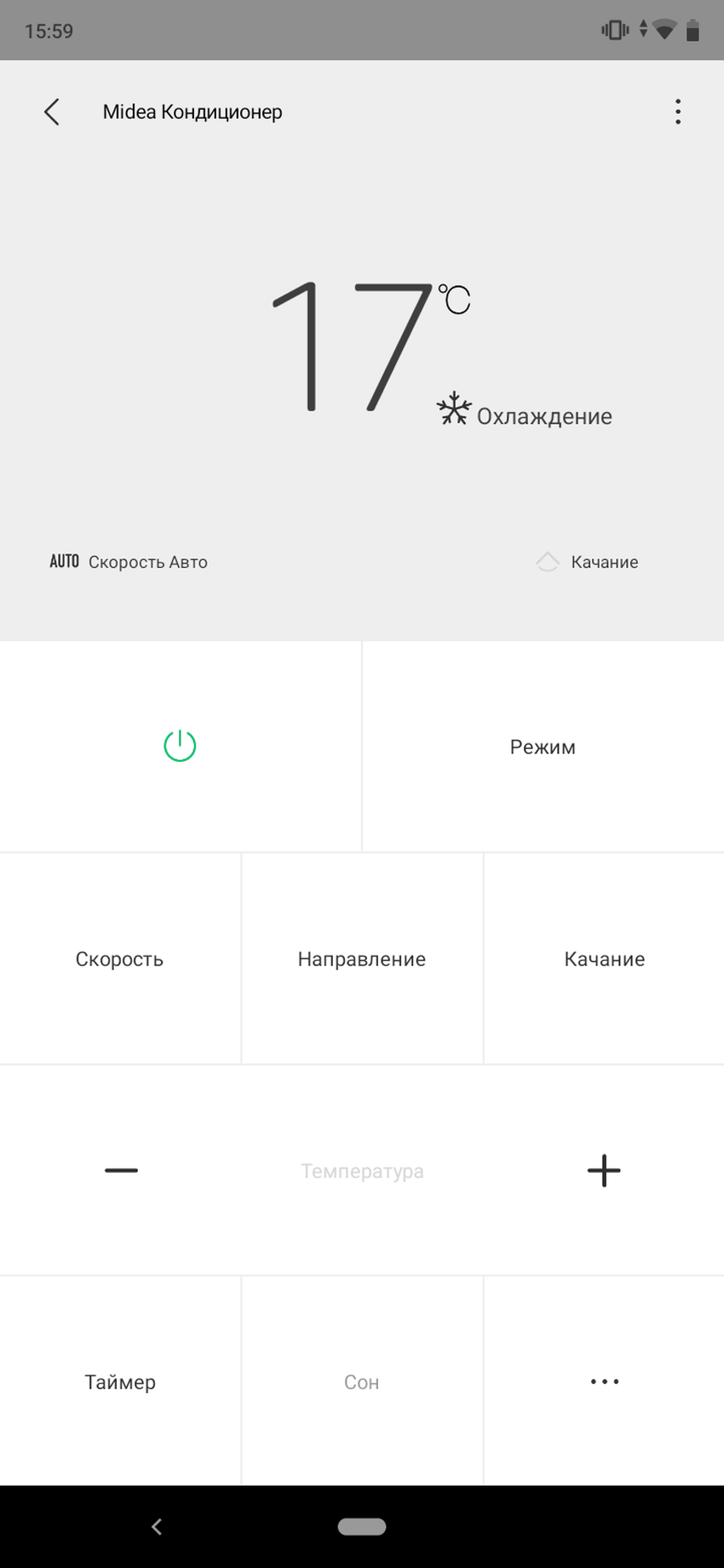
Task: Tap the green power icon
Action: coord(180,746)
